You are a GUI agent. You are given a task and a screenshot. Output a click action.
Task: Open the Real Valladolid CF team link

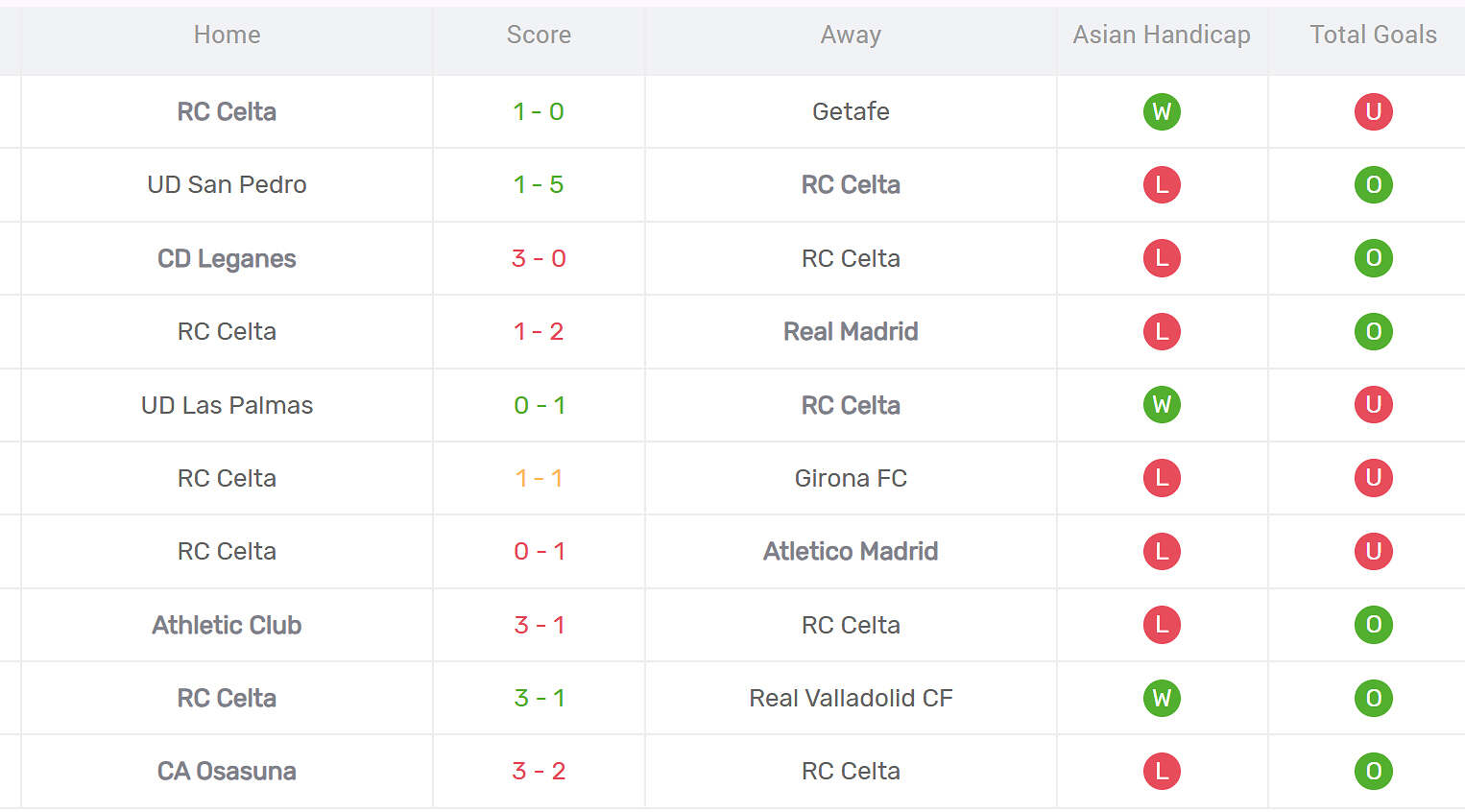click(x=851, y=699)
